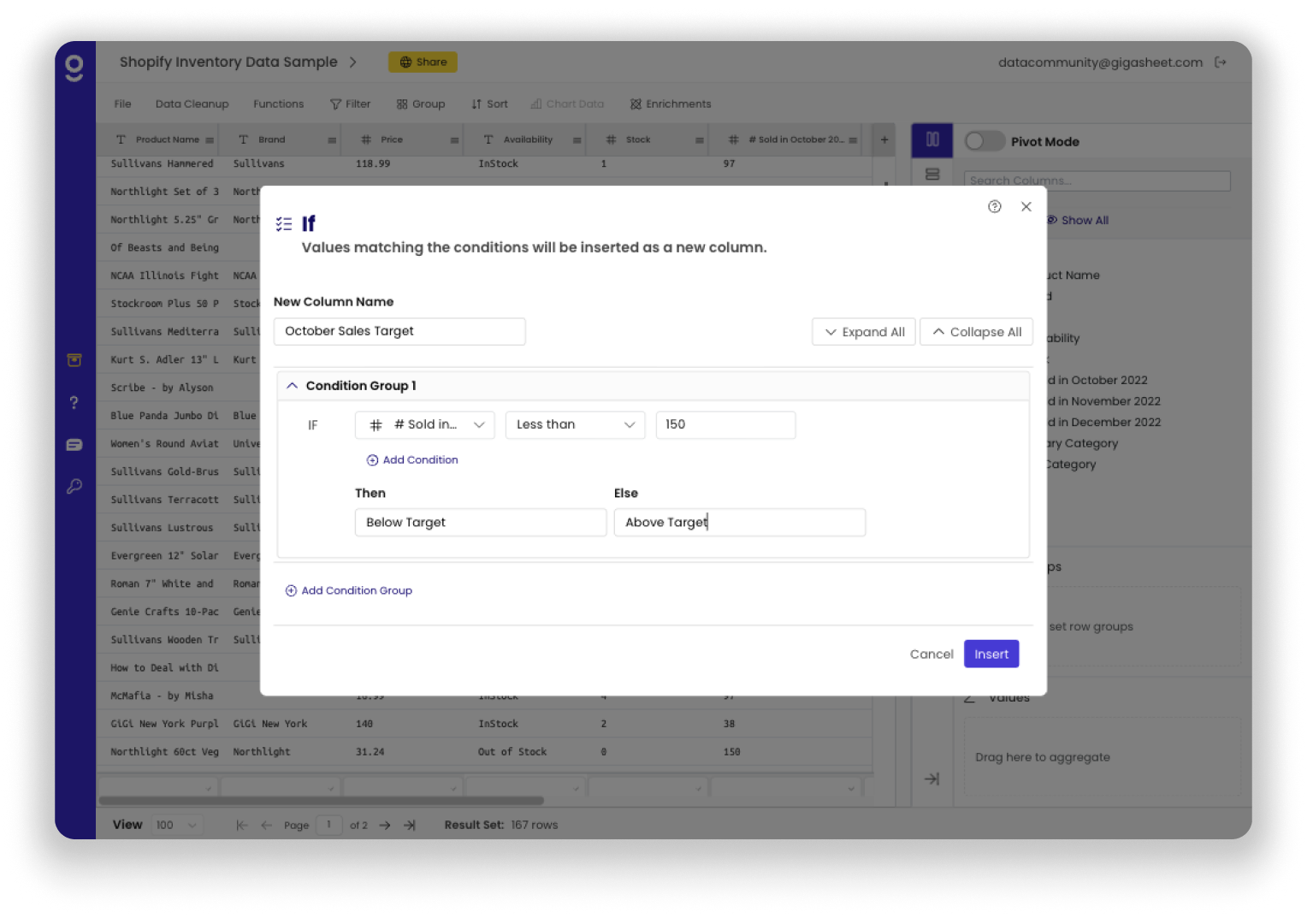Viewport: 1307px width, 924px height.
Task: Click plus icon to add column
Action: [x=884, y=139]
